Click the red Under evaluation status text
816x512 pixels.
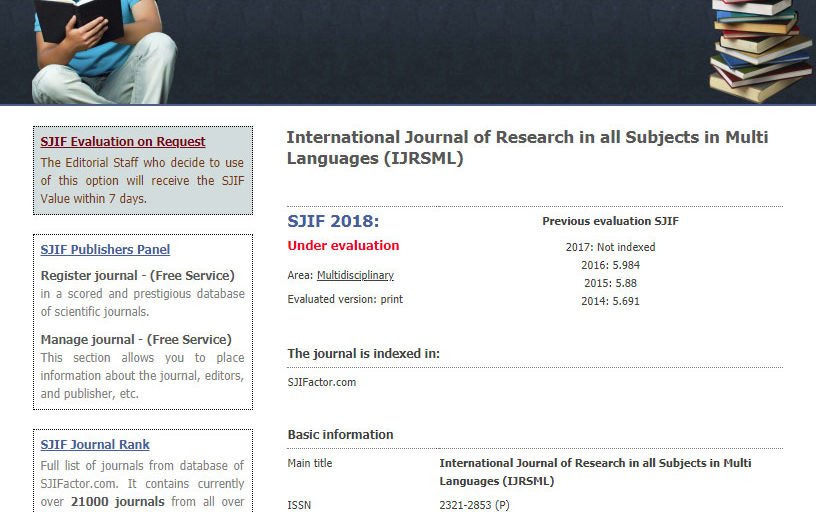[x=343, y=246]
